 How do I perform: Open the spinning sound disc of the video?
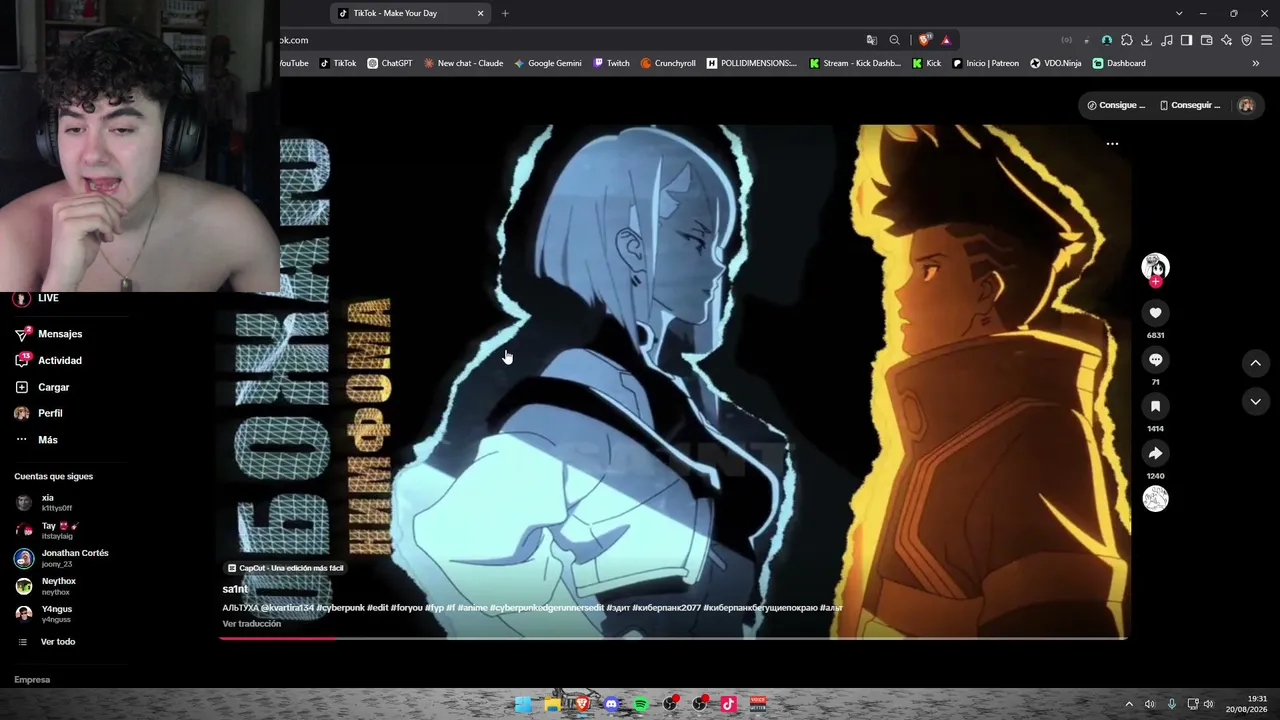tap(1155, 499)
